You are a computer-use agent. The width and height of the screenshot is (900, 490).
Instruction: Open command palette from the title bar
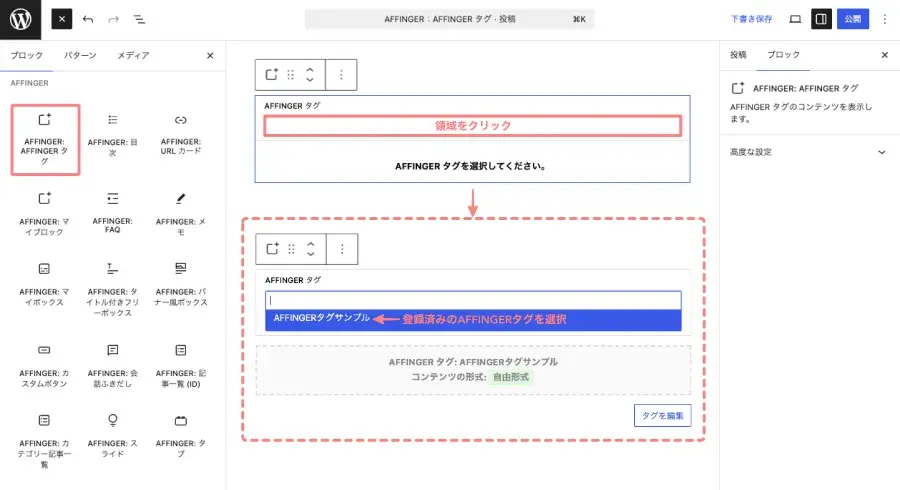[449, 19]
